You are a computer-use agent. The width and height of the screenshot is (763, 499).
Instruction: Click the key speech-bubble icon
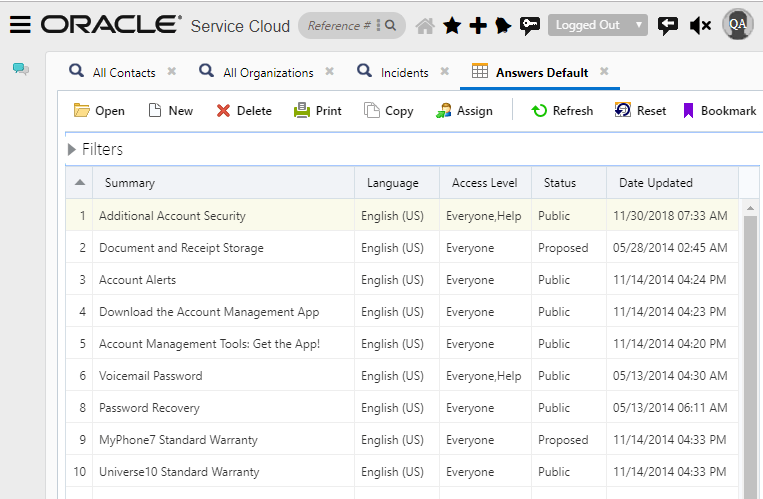tap(529, 25)
